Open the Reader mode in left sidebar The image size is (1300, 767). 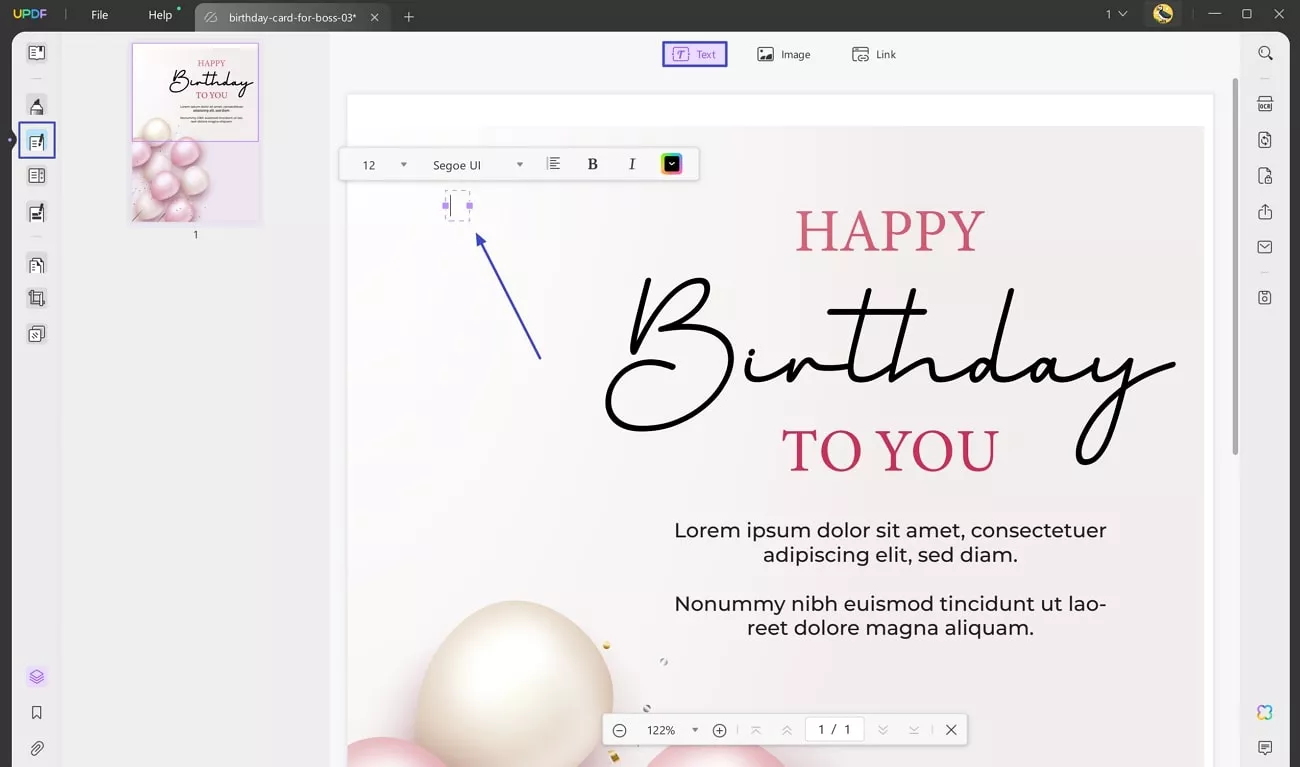[x=36, y=53]
